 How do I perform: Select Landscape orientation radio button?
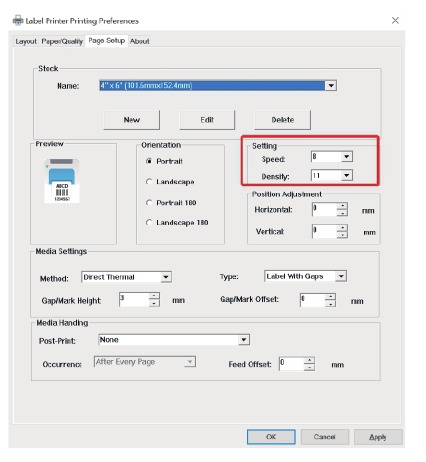(x=149, y=182)
